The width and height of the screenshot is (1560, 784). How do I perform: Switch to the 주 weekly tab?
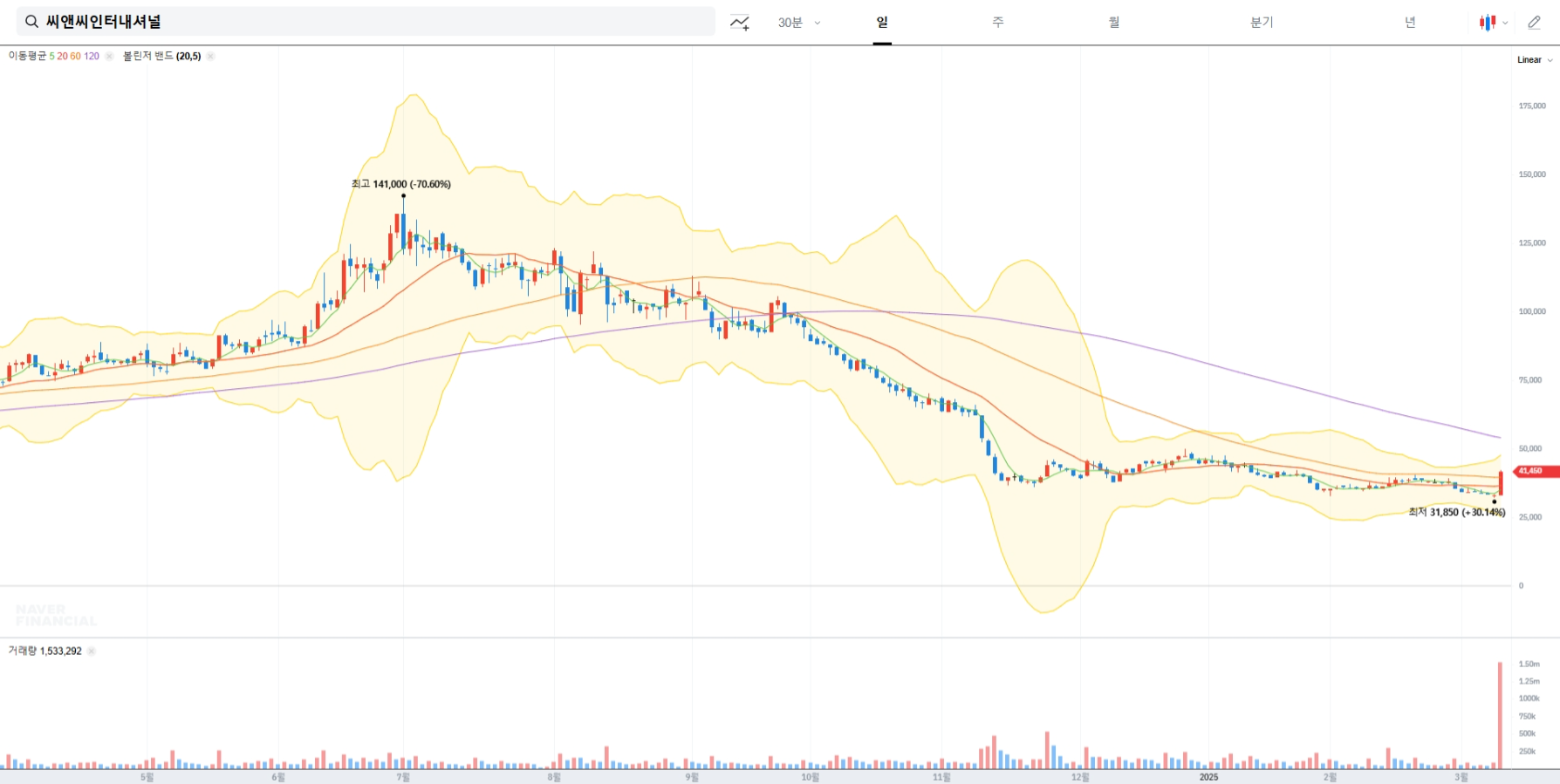pos(998,23)
